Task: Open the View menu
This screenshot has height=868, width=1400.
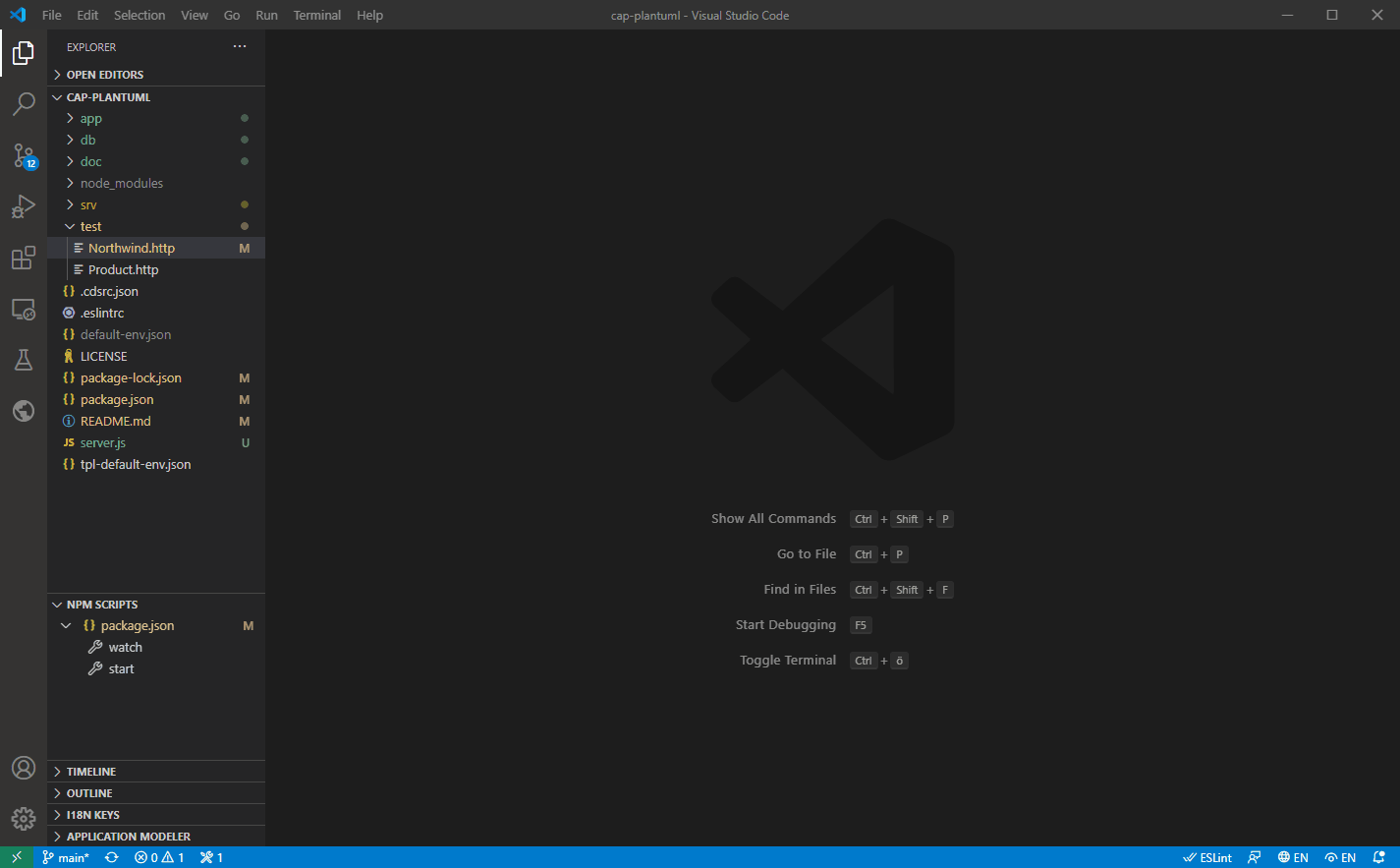Action: 195,15
